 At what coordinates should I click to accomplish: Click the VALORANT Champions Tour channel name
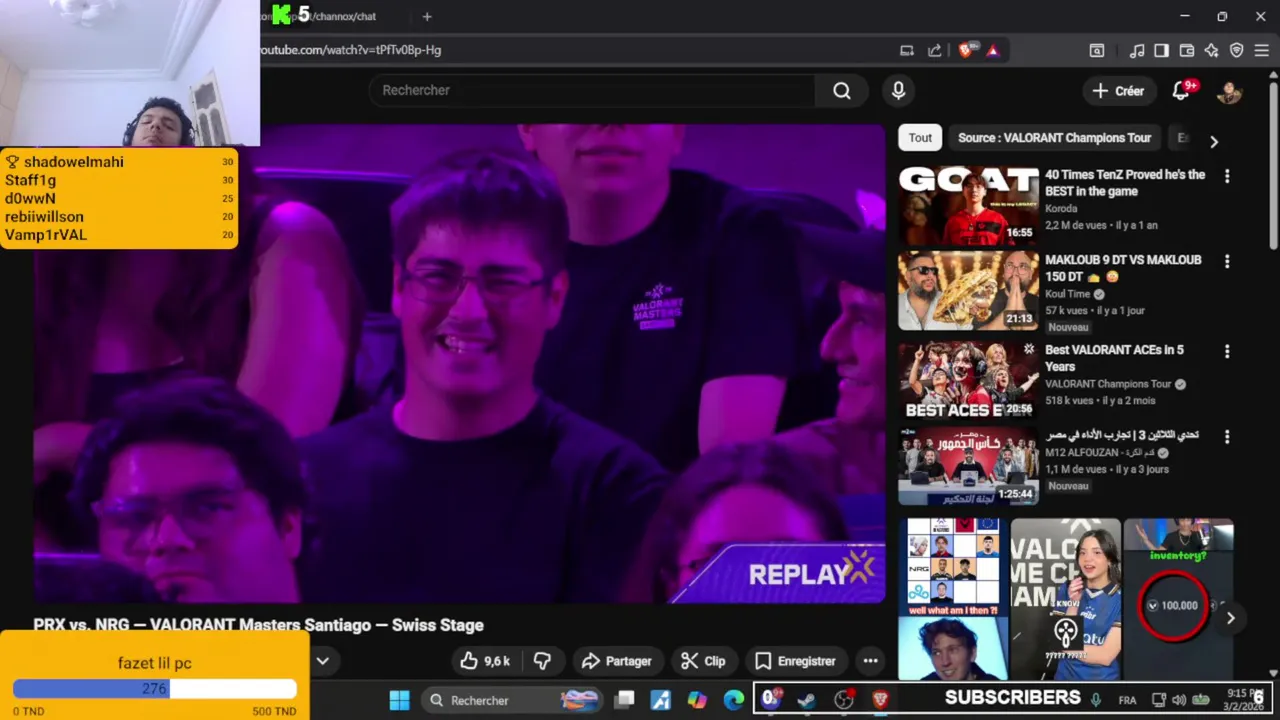(x=1108, y=384)
